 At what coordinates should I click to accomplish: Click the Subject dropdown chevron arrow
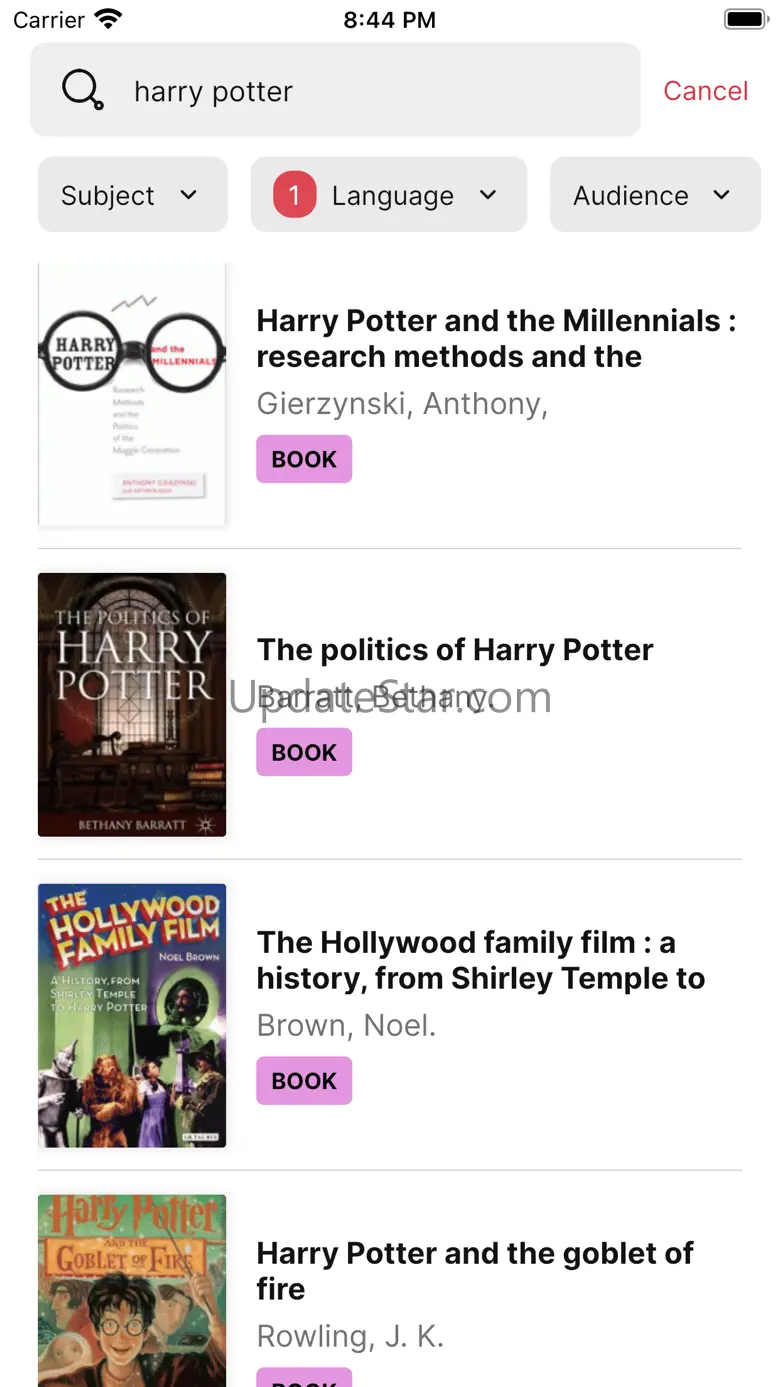189,195
